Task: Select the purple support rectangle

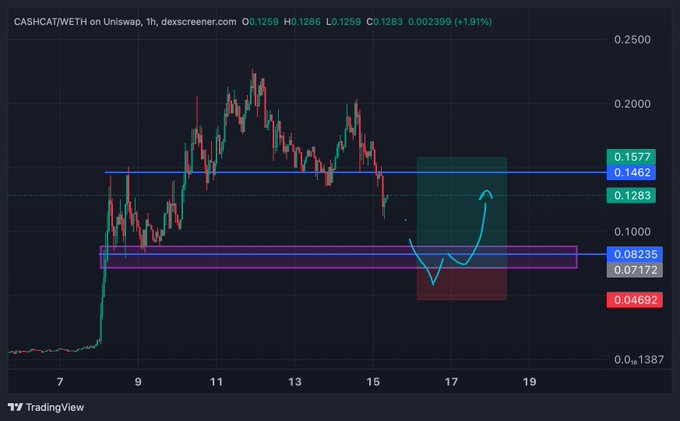Action: coord(338,258)
